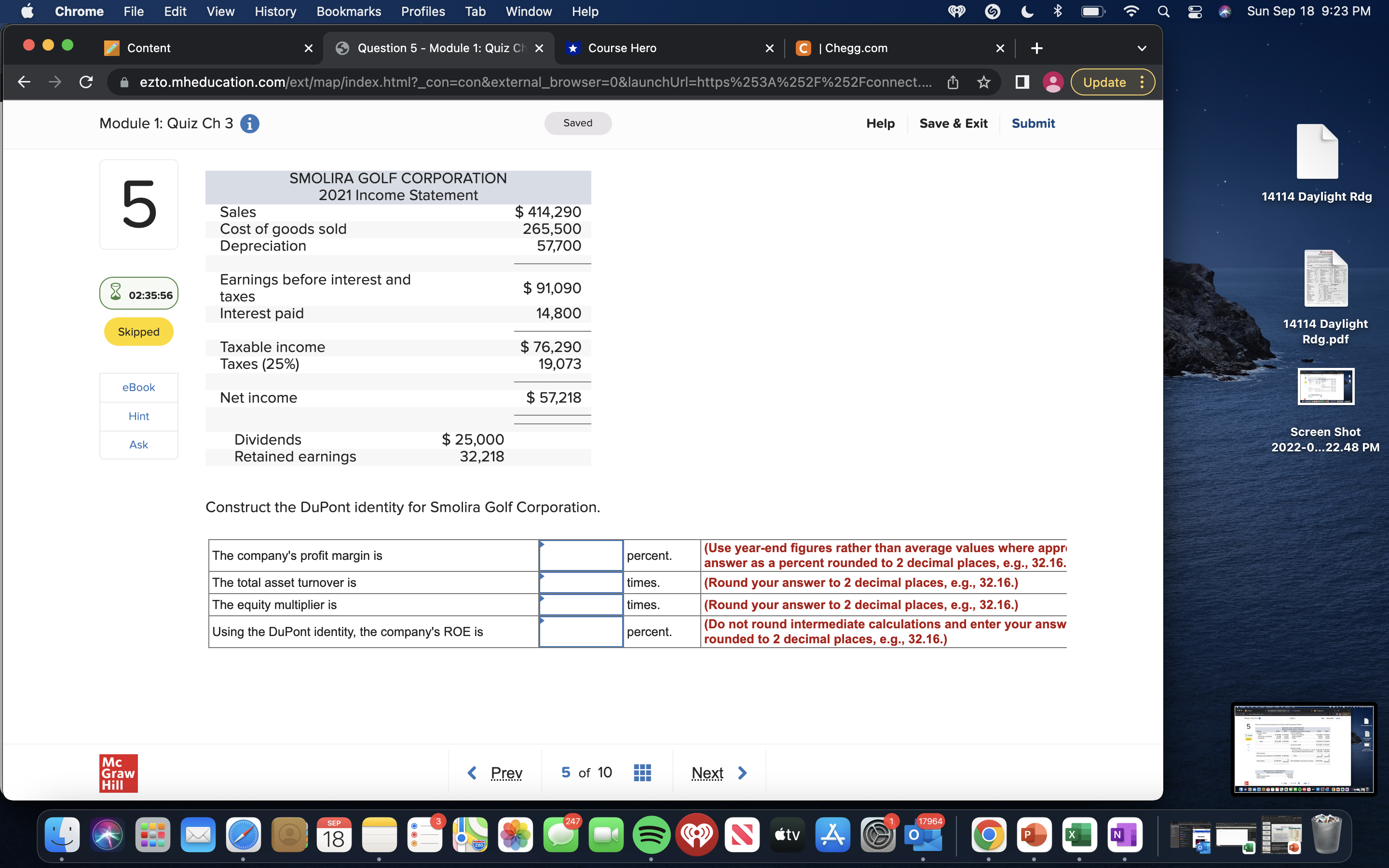Click the profit margin answer field
This screenshot has width=1389, height=868.
click(580, 555)
